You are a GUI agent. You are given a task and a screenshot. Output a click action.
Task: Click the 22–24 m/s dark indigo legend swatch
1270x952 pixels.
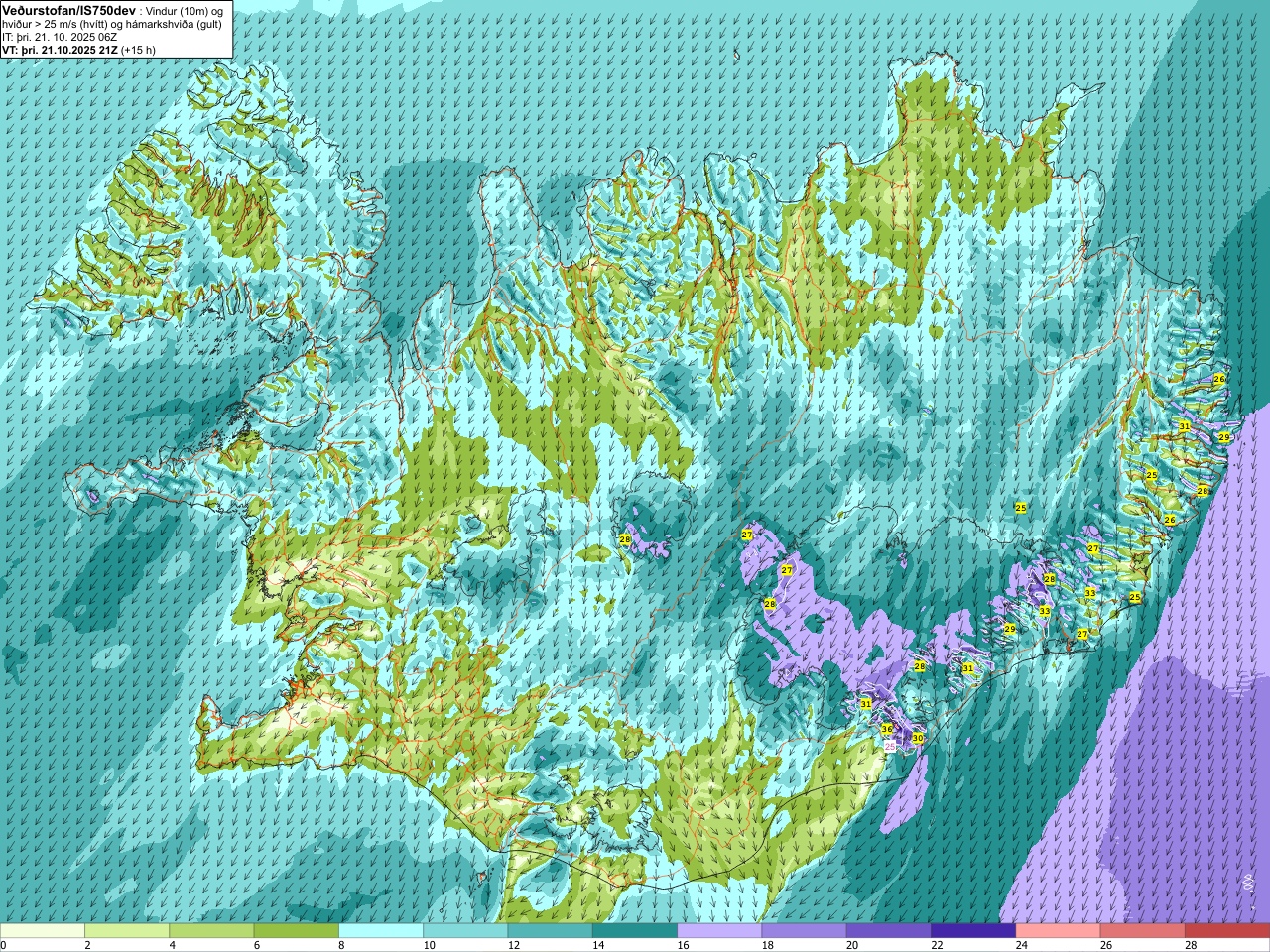tap(973, 931)
